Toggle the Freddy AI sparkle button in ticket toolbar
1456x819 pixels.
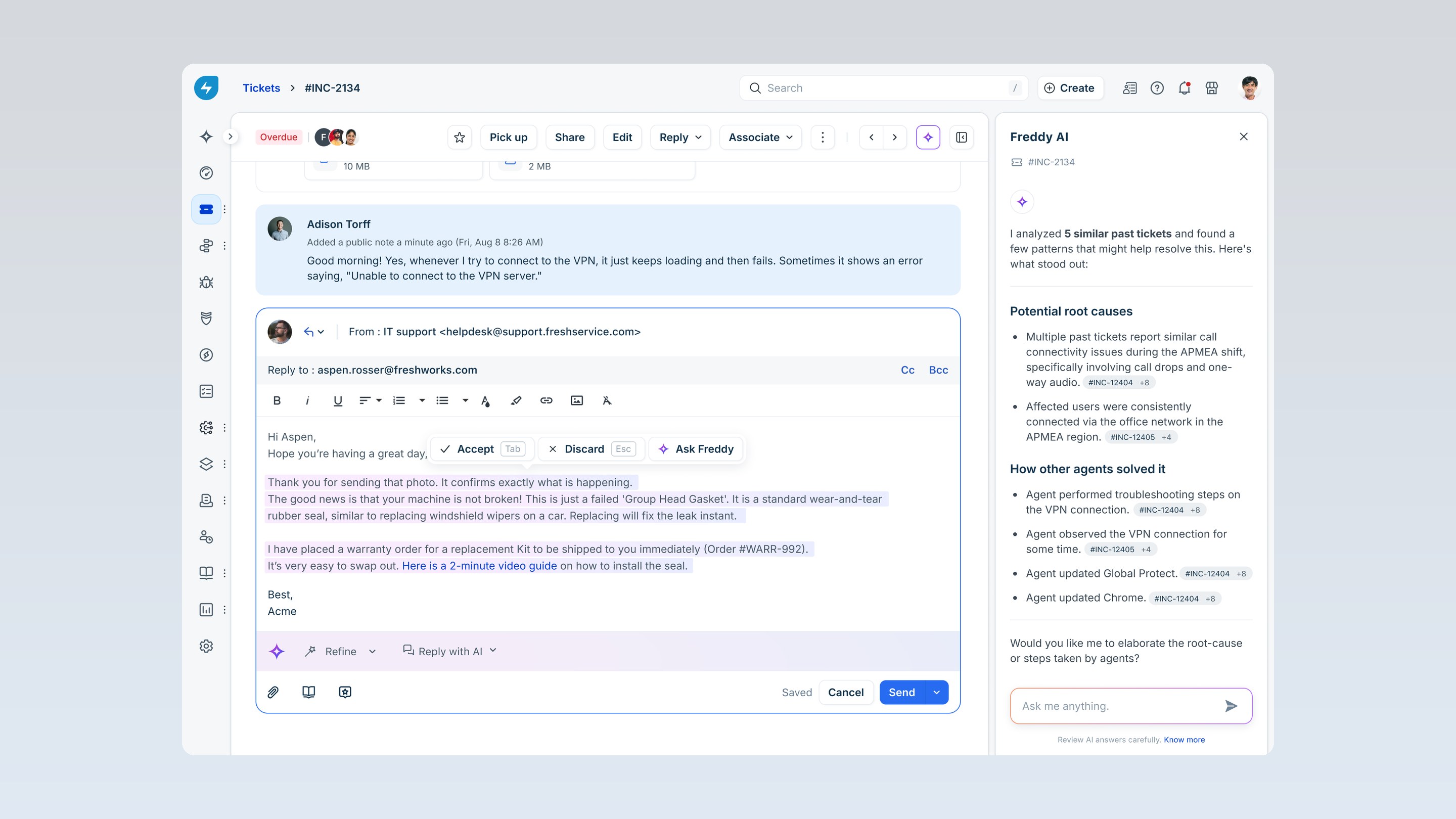(x=928, y=138)
